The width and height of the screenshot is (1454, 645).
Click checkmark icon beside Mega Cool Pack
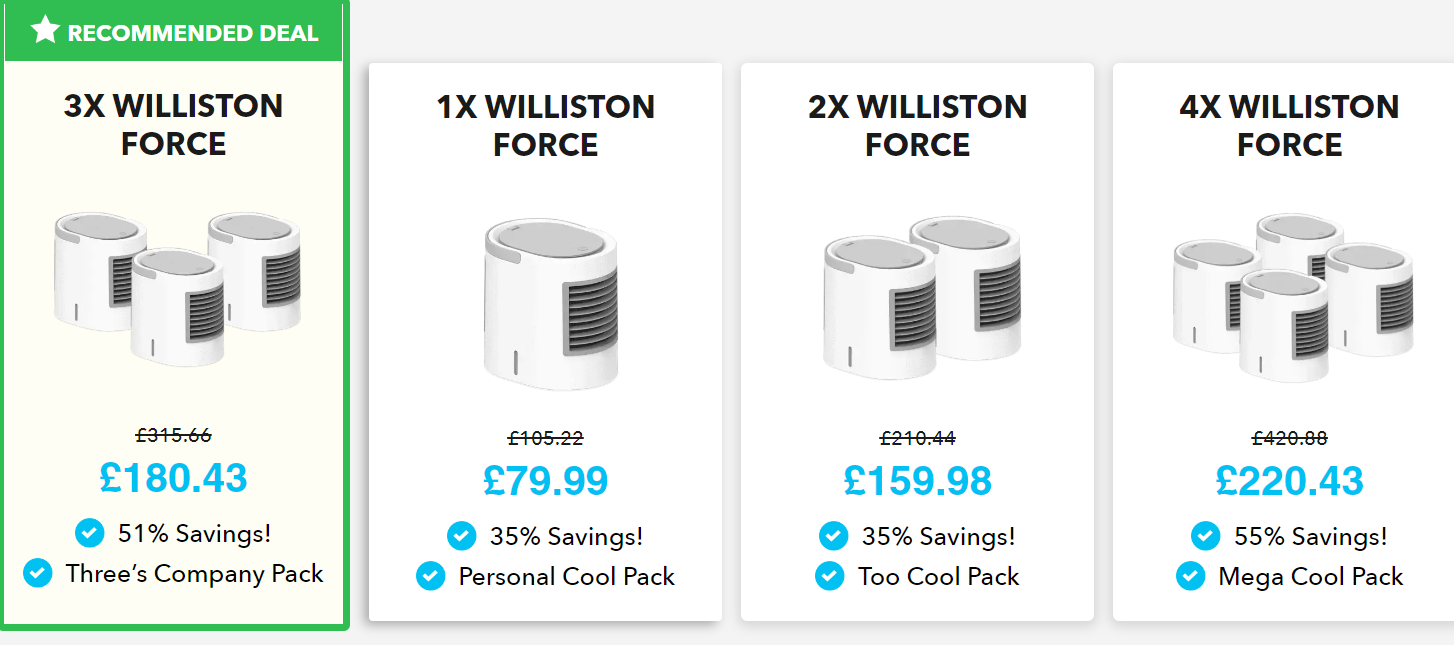1190,576
